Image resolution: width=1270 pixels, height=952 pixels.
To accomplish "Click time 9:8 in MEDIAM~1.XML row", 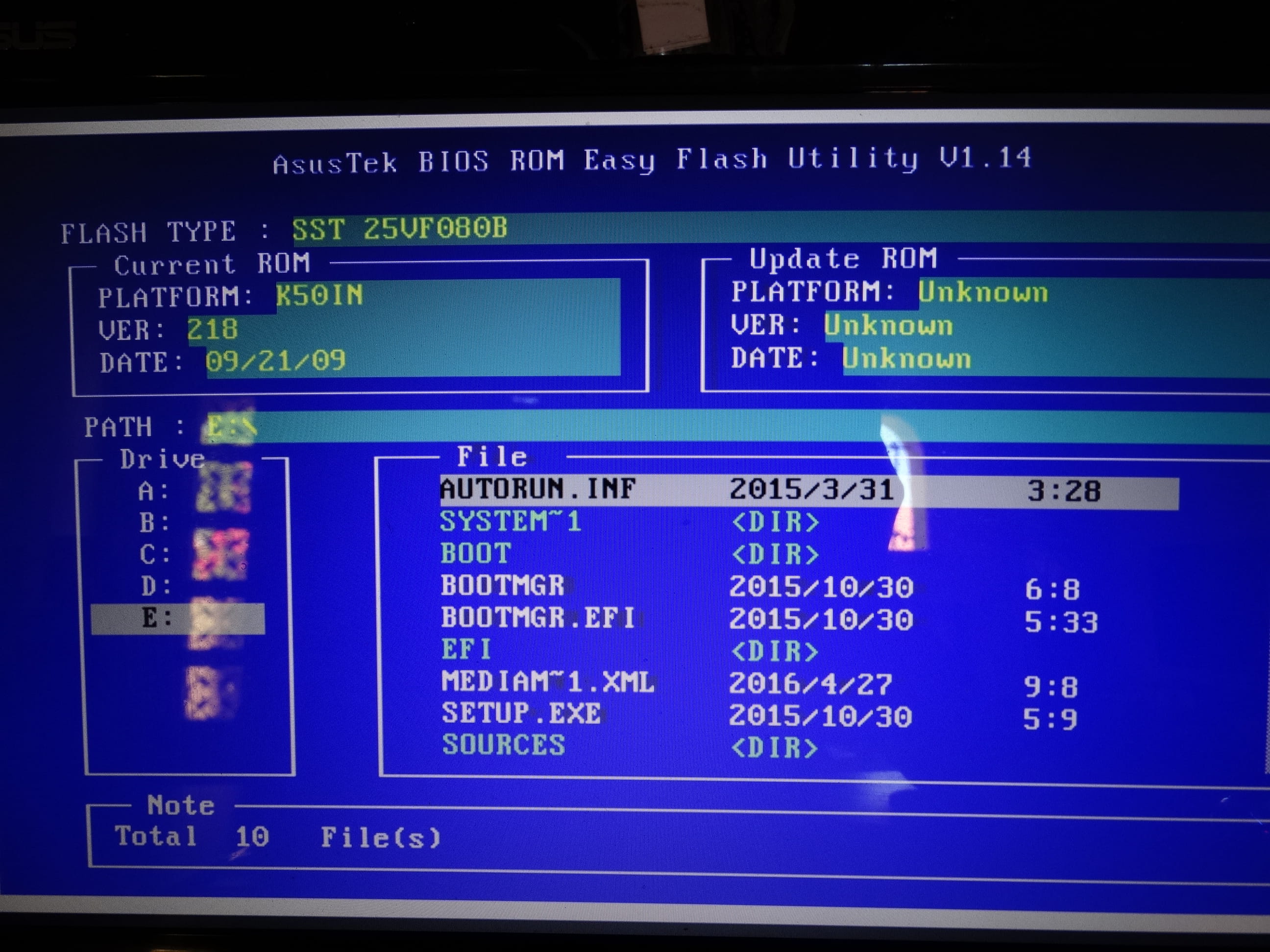I will click(x=1050, y=688).
